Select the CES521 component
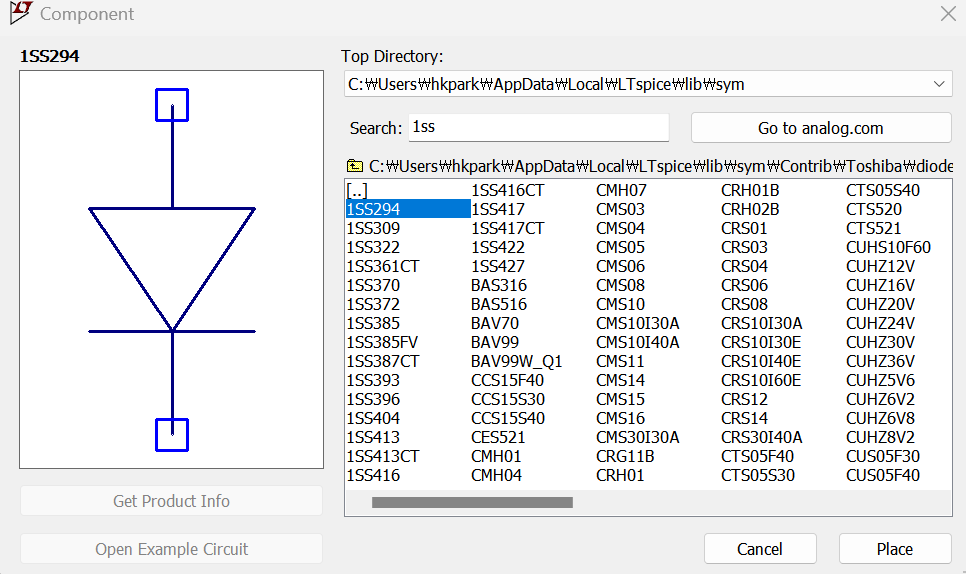Image resolution: width=966 pixels, height=574 pixels. (x=498, y=437)
